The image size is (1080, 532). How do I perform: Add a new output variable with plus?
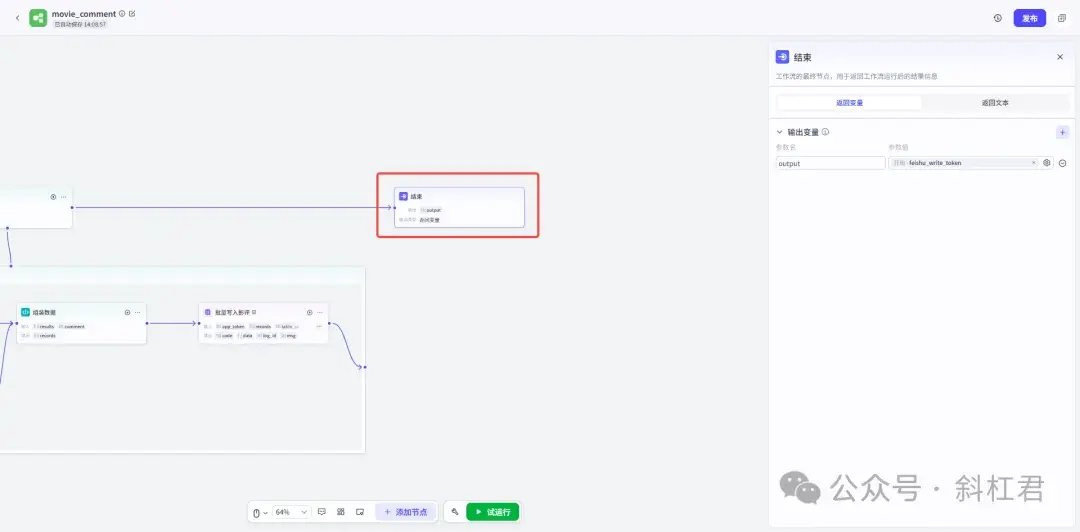(x=1063, y=132)
